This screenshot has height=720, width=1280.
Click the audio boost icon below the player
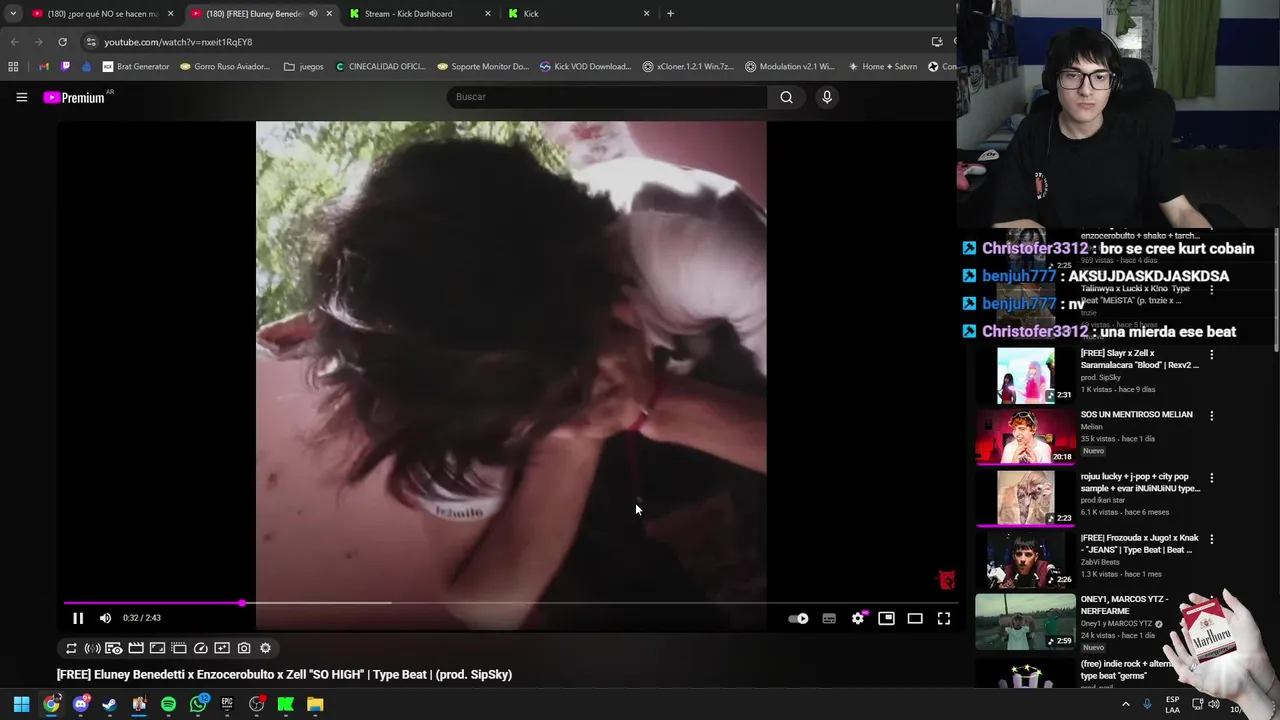pos(92,648)
